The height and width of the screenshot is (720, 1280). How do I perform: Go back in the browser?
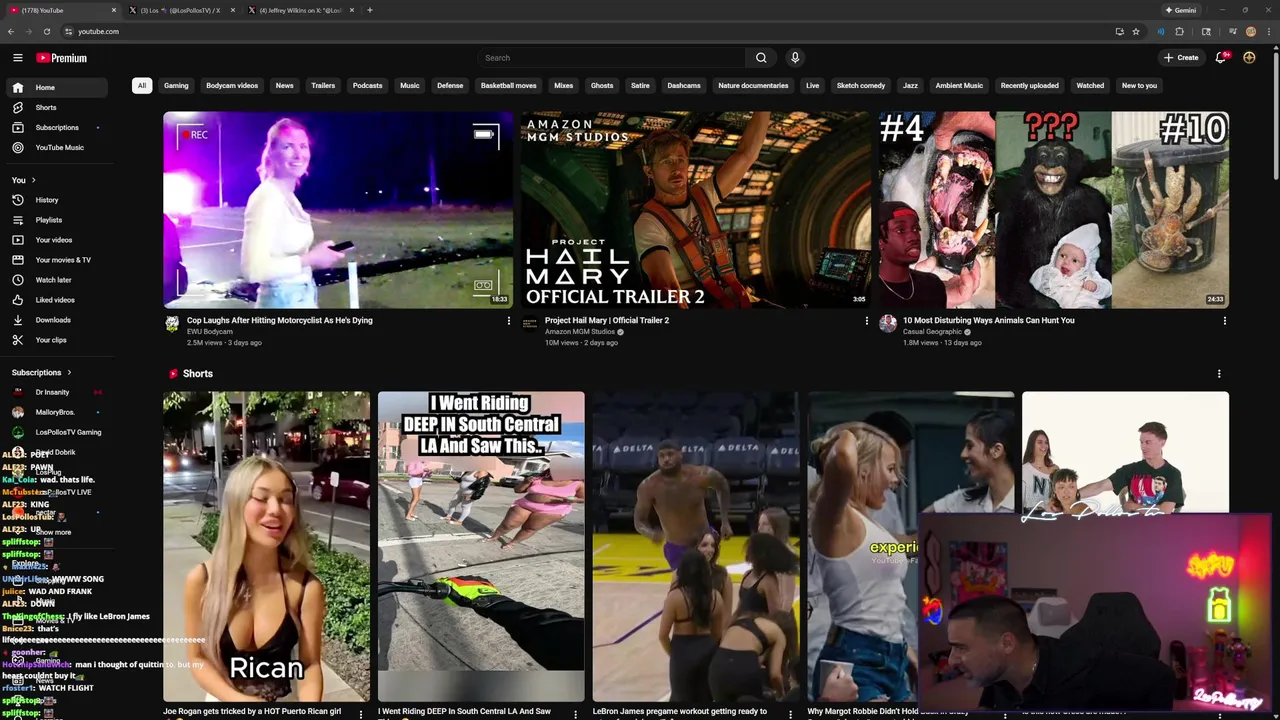(10, 31)
